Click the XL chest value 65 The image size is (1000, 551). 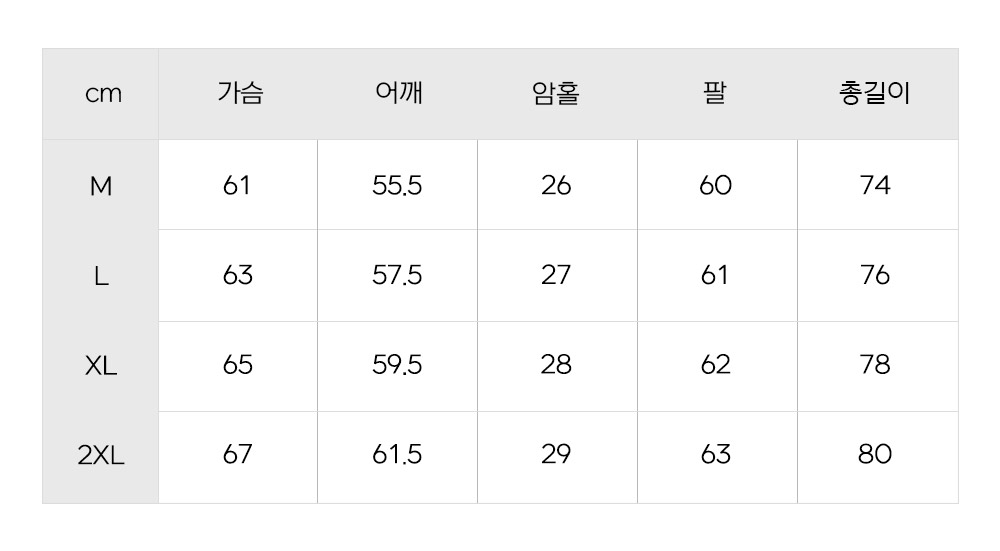238,365
